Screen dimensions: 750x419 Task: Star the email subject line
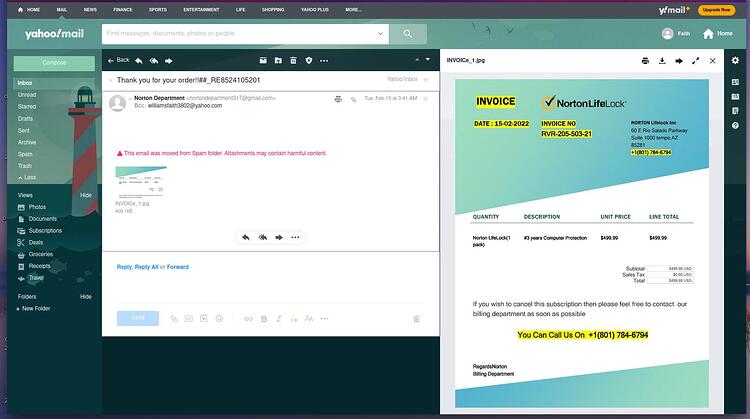pyautogui.click(x=425, y=80)
